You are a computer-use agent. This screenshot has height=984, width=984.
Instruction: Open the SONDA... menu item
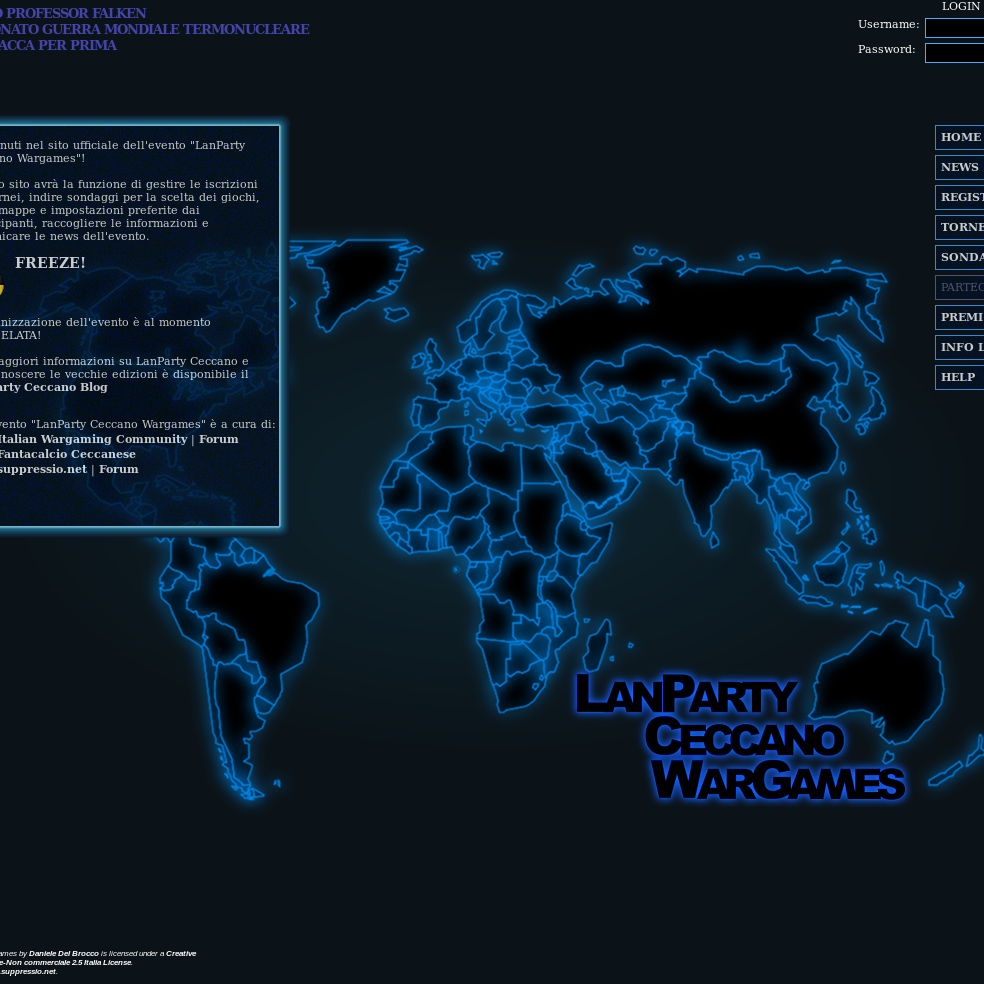click(960, 257)
